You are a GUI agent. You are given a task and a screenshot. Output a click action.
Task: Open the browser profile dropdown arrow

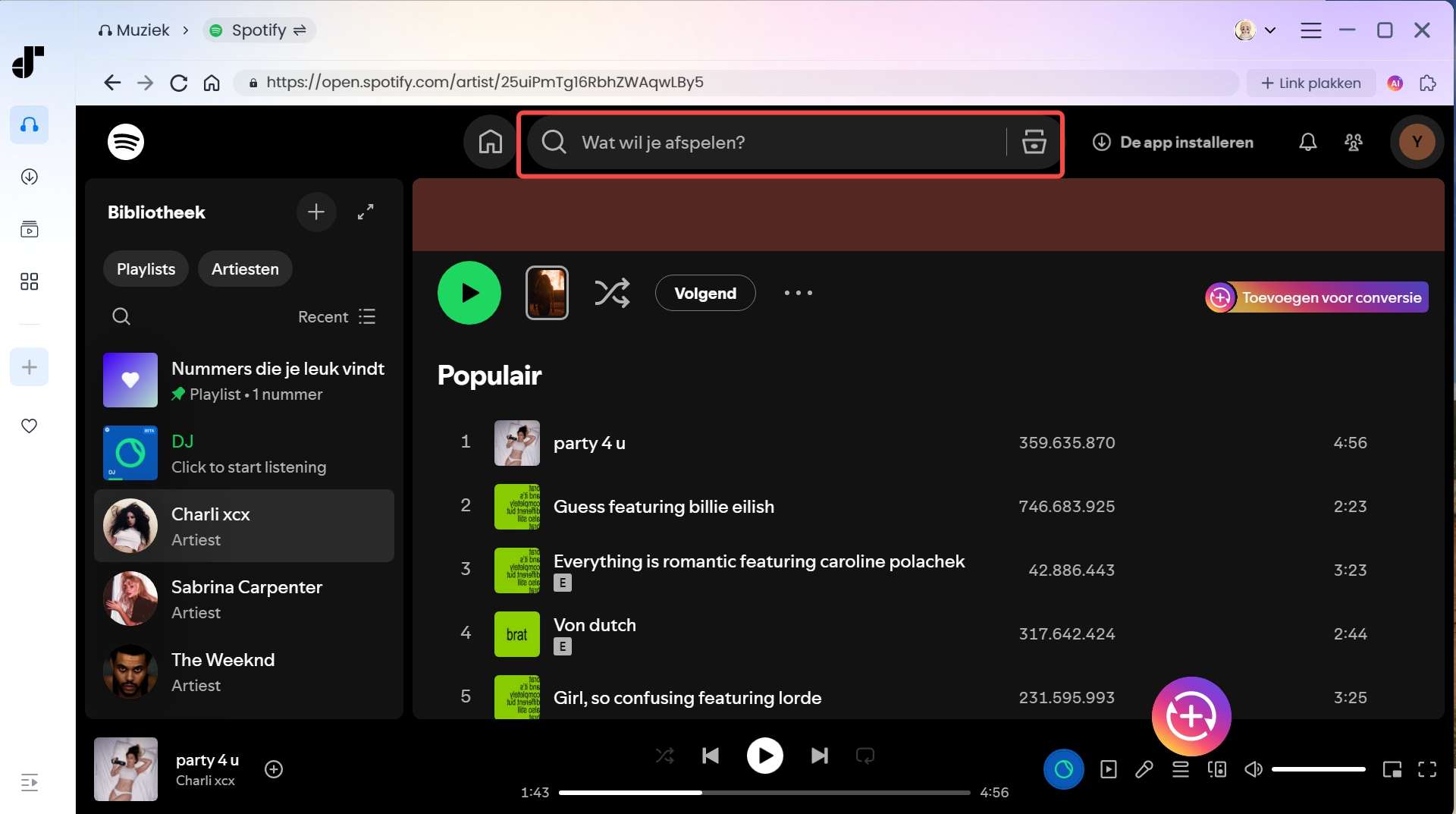point(1271,30)
